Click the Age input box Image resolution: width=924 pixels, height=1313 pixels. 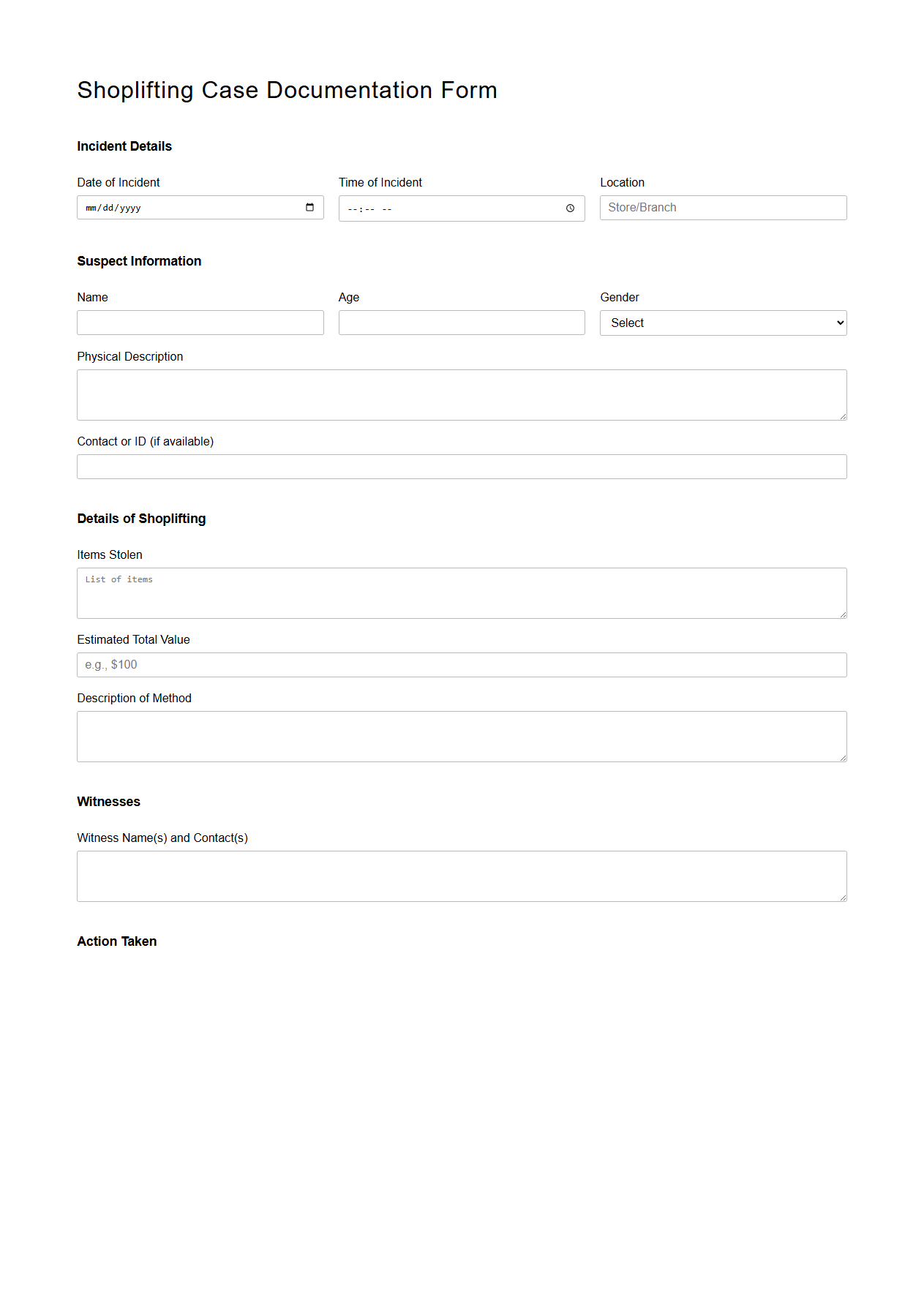pyautogui.click(x=461, y=323)
